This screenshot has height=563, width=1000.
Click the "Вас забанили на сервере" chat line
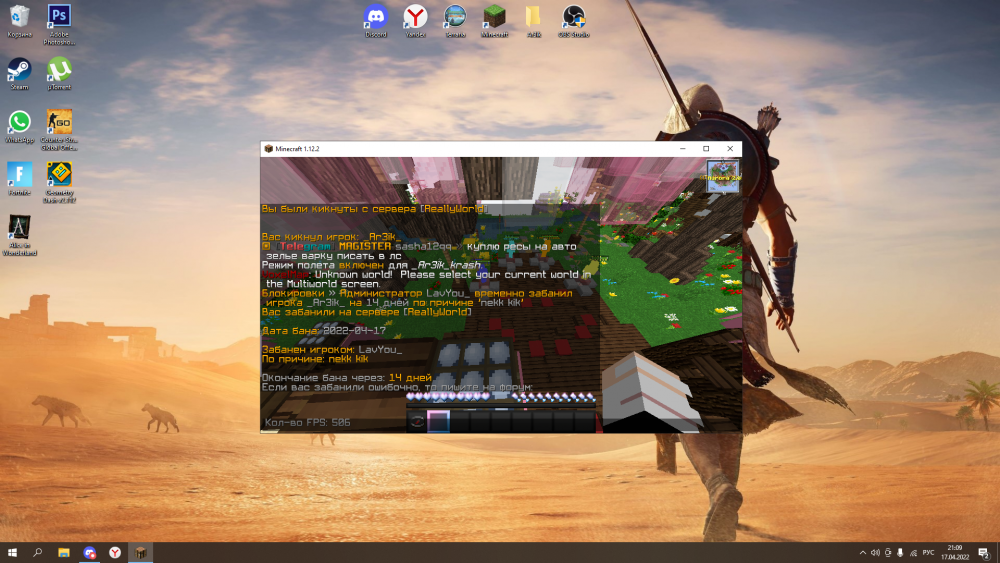(x=367, y=312)
